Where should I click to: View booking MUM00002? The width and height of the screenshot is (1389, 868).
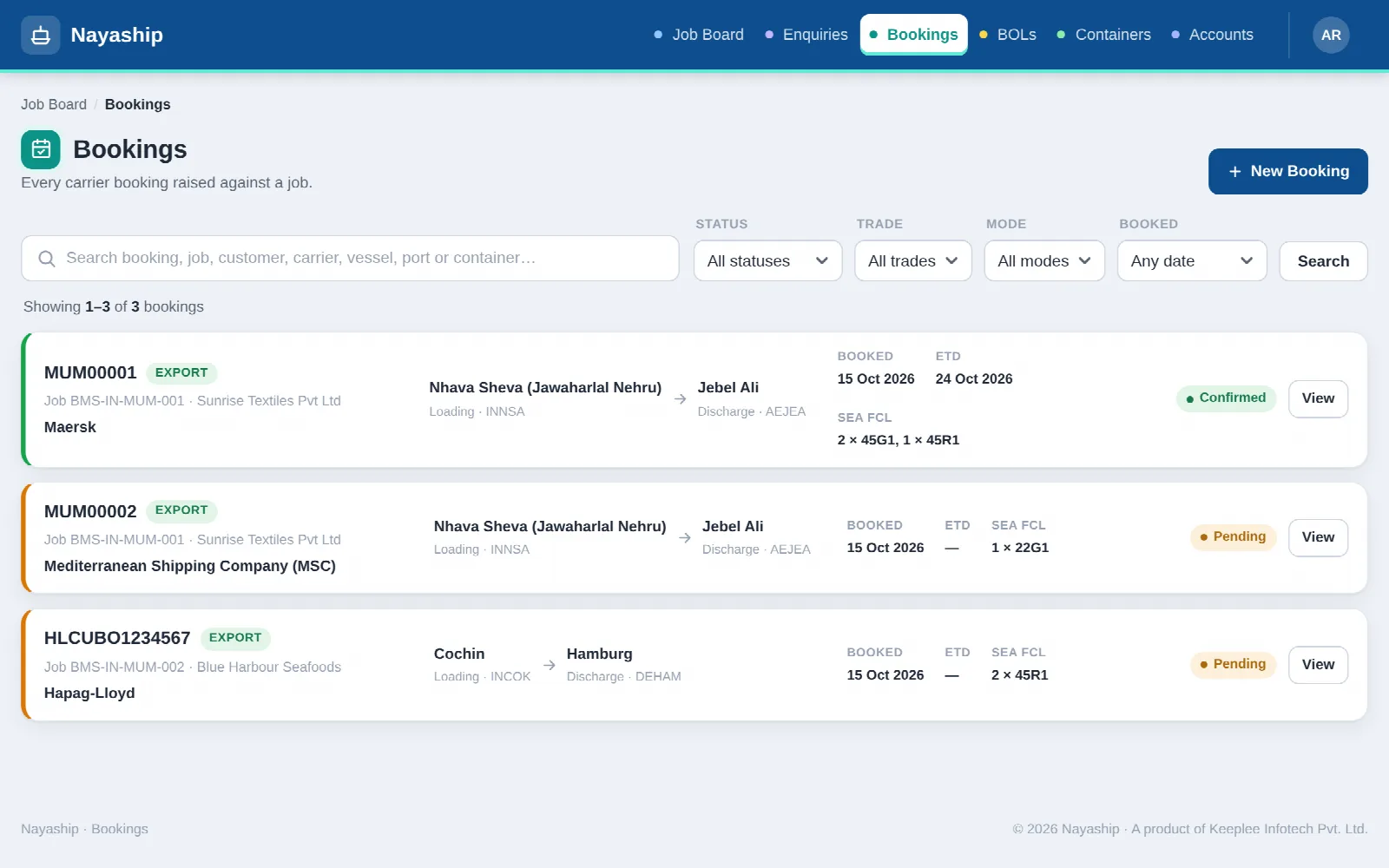1318,538
